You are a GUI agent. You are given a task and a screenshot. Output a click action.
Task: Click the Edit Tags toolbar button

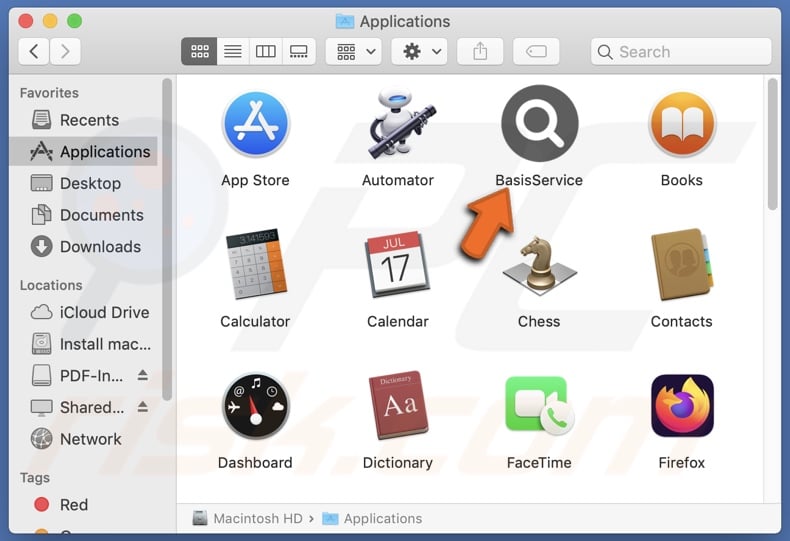(536, 51)
